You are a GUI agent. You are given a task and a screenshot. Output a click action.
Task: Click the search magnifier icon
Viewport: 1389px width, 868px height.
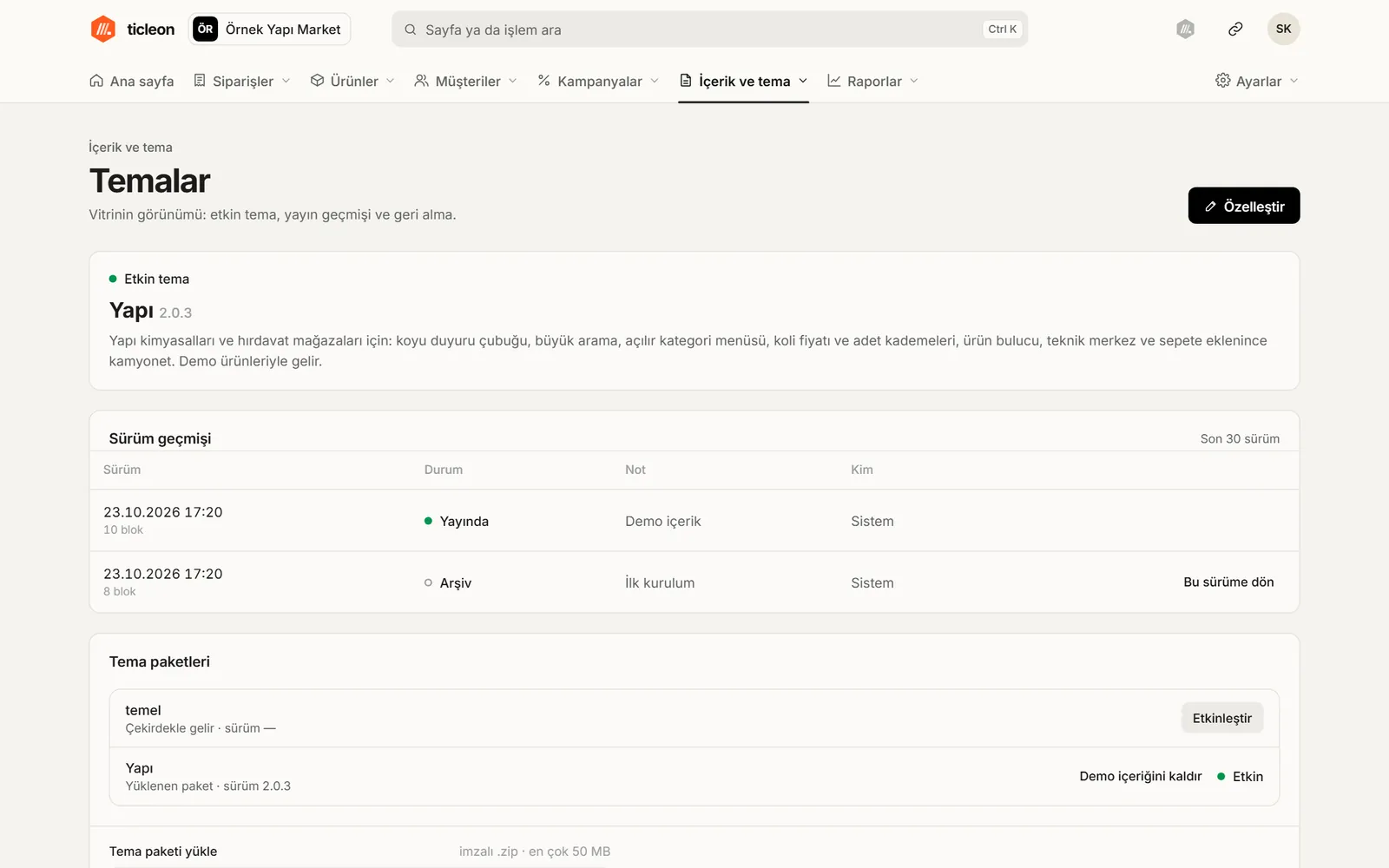[411, 30]
